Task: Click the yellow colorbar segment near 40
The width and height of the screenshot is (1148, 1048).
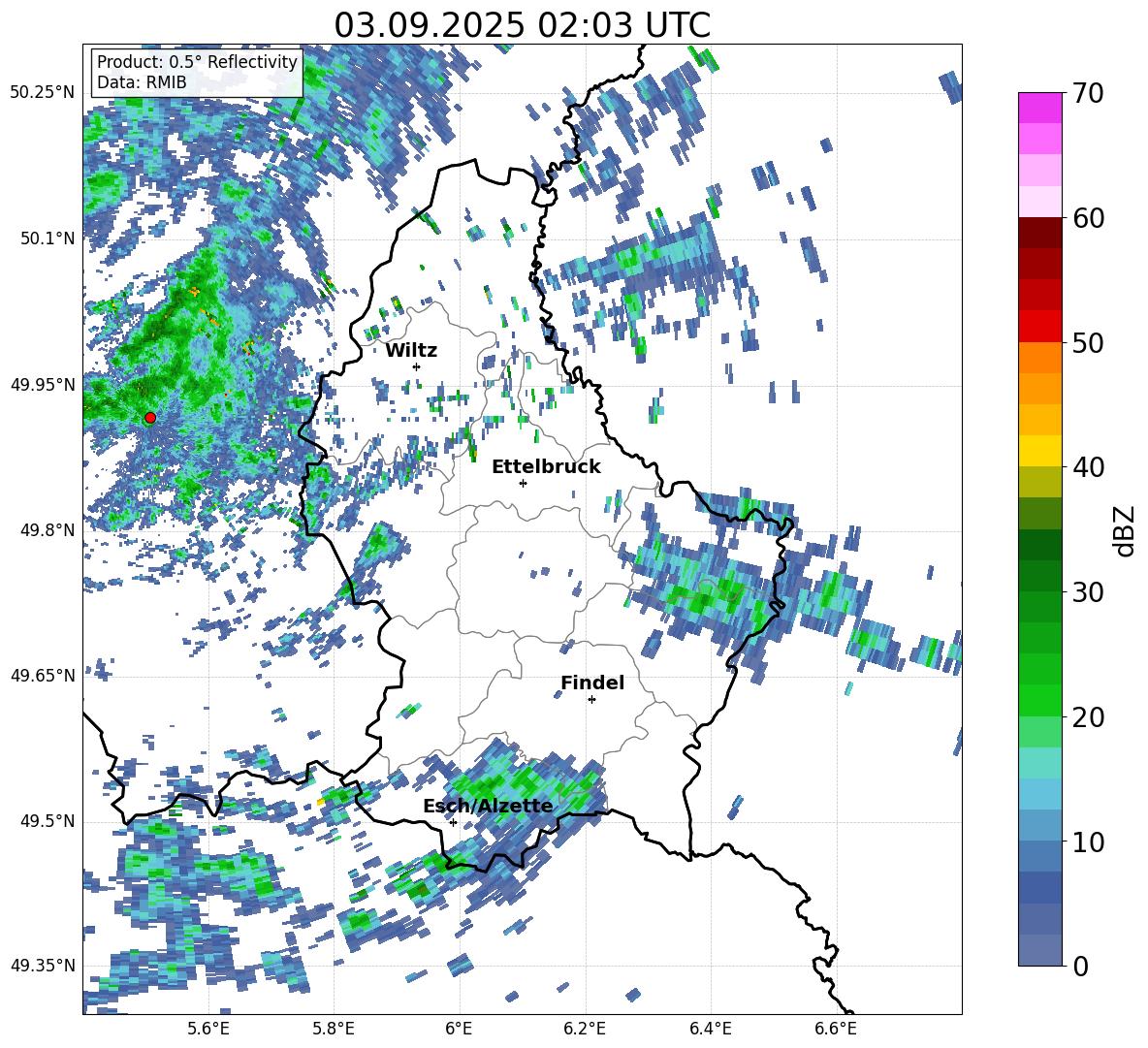Action: point(1039,451)
